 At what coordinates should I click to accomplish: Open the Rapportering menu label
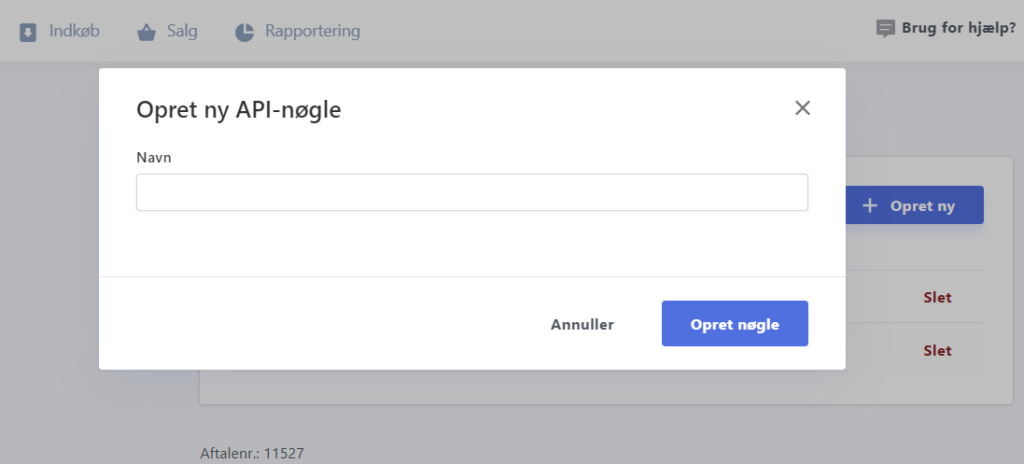(x=312, y=31)
